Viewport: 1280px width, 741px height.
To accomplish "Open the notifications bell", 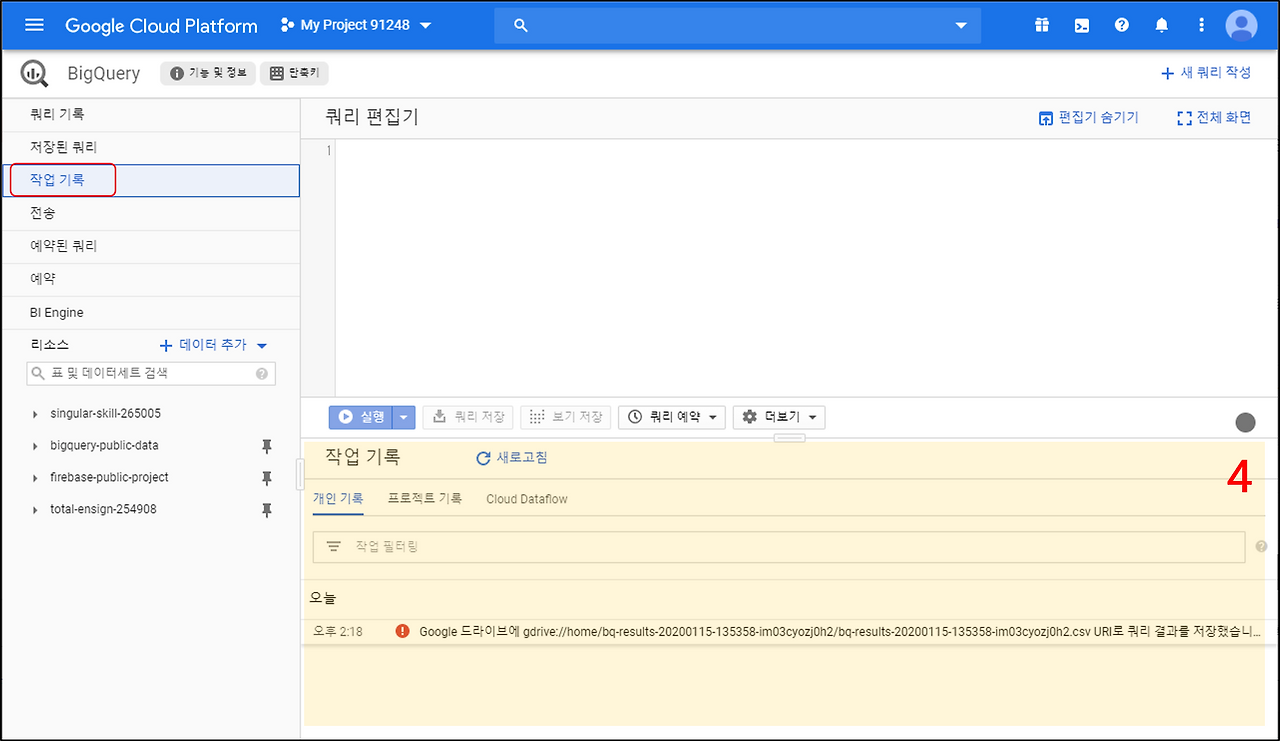I will click(x=1162, y=25).
